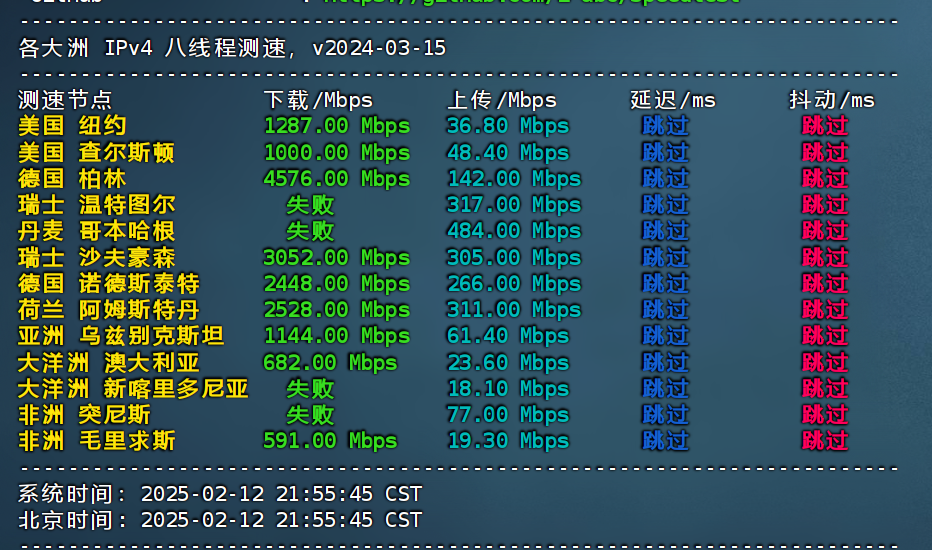
Task: Select the node name '非洲 毛里求斯'
Action: coord(96,441)
